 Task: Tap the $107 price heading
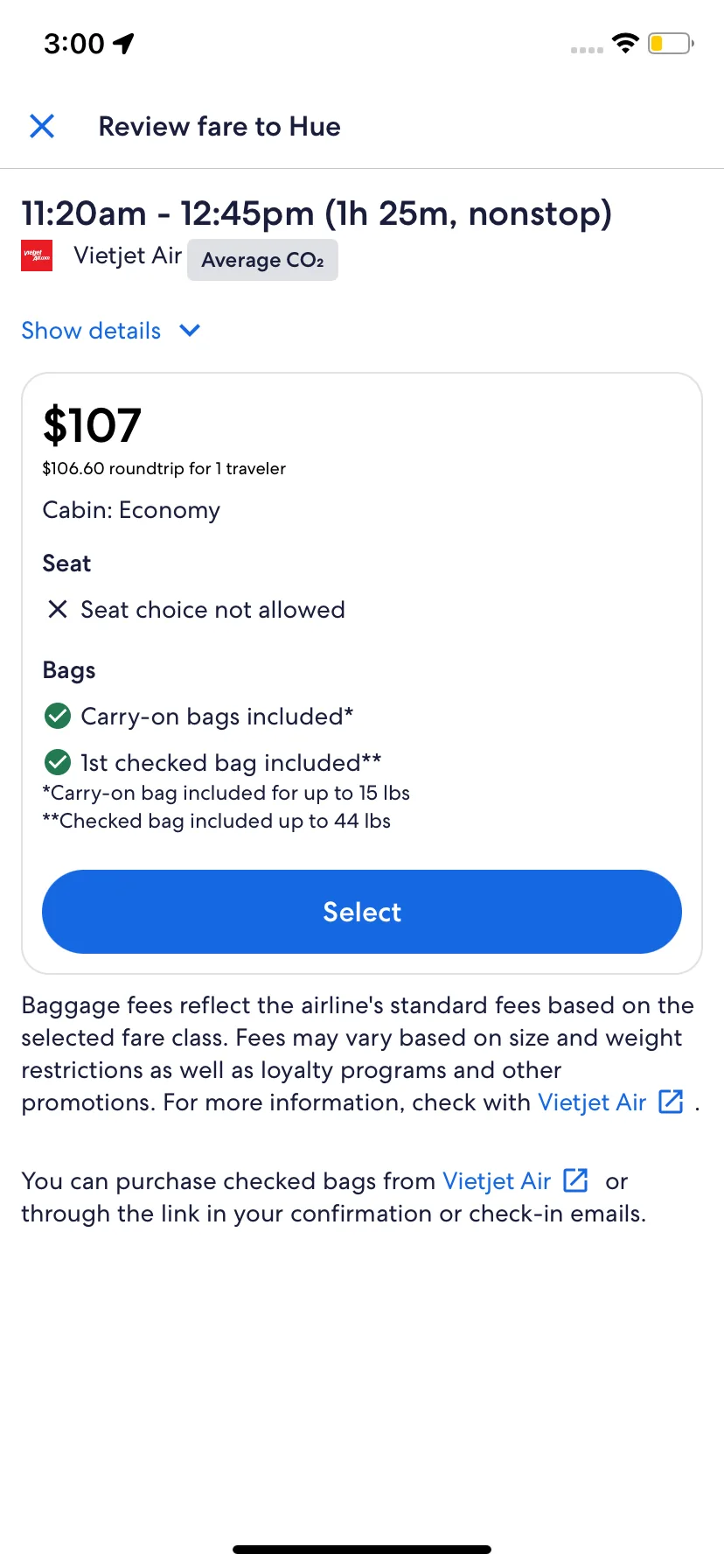[x=92, y=426]
